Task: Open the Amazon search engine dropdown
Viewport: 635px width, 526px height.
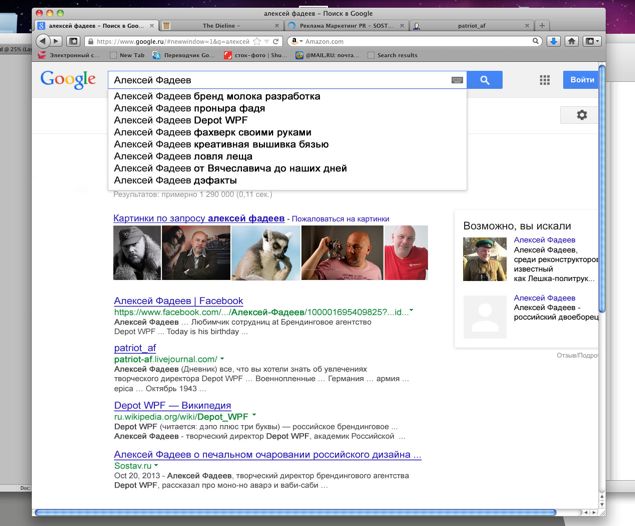Action: point(297,41)
